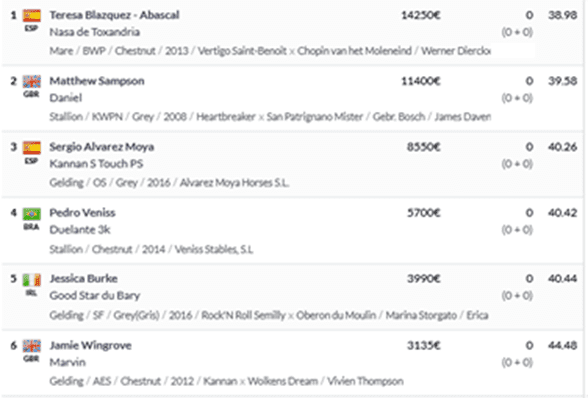Open Jamie Wingrove rider entry
The width and height of the screenshot is (588, 398).
90,345
